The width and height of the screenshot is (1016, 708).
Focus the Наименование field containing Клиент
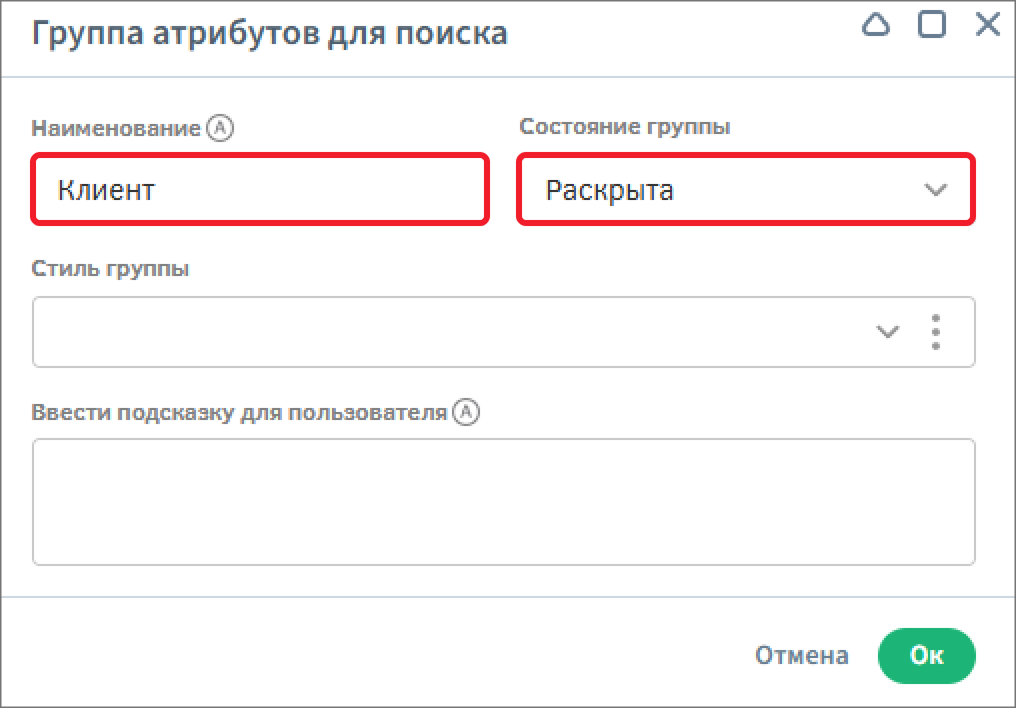click(260, 190)
